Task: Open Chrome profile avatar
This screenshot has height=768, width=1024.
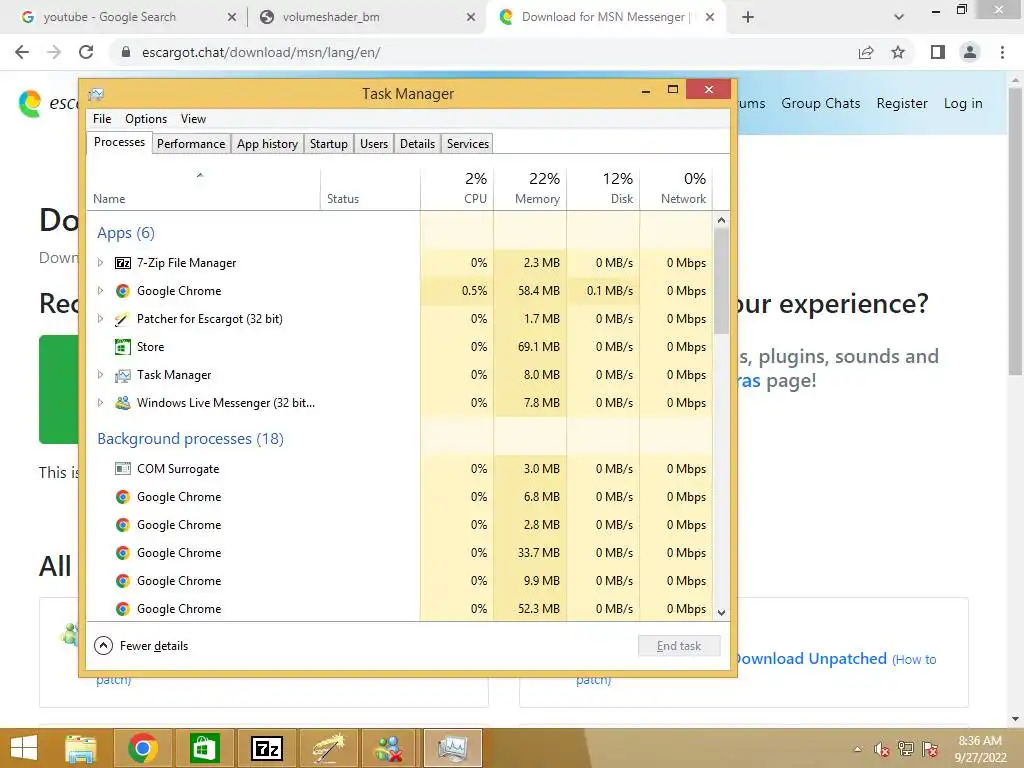Action: pos(970,52)
